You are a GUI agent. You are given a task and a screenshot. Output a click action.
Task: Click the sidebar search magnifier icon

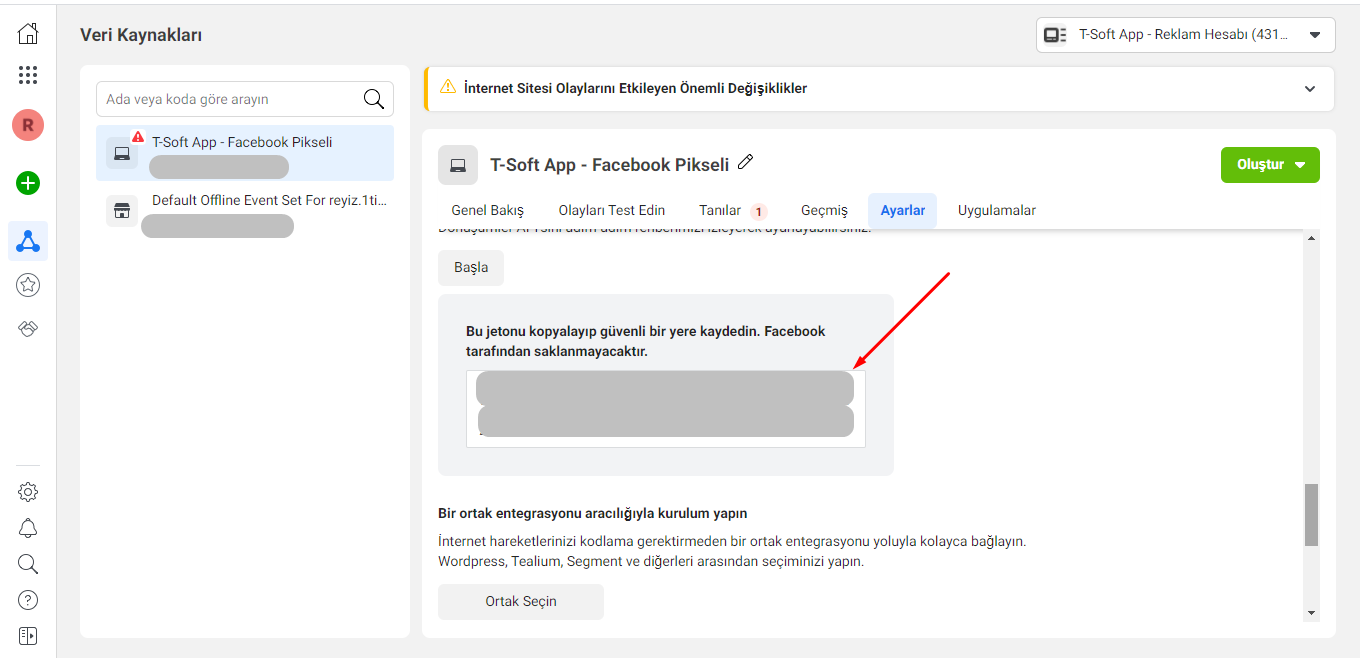click(28, 564)
